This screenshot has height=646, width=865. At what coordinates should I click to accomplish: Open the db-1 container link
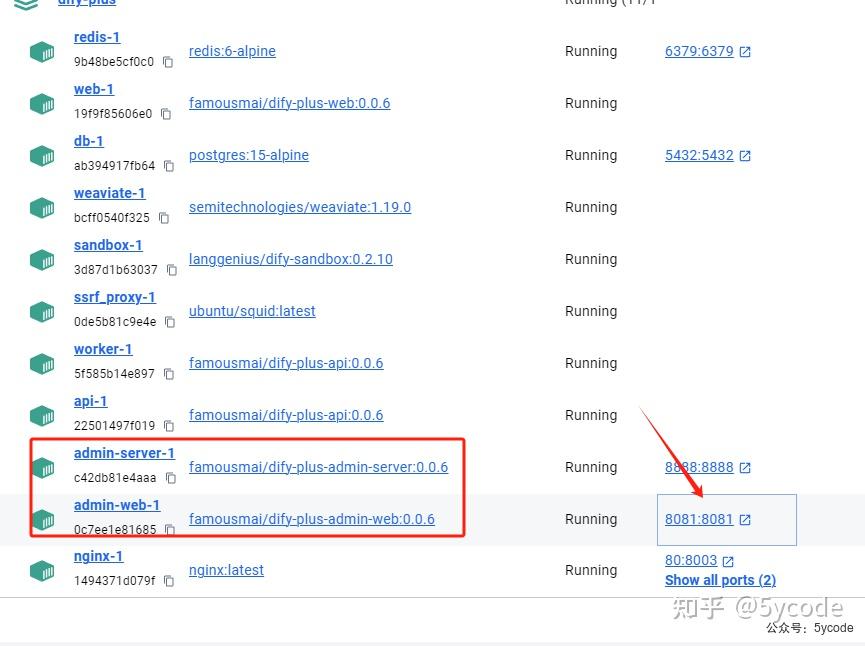[x=89, y=141]
